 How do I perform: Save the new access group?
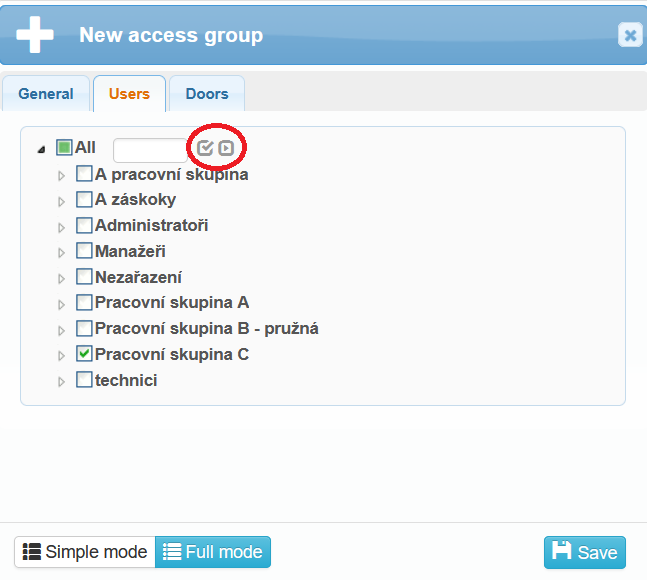(x=585, y=552)
